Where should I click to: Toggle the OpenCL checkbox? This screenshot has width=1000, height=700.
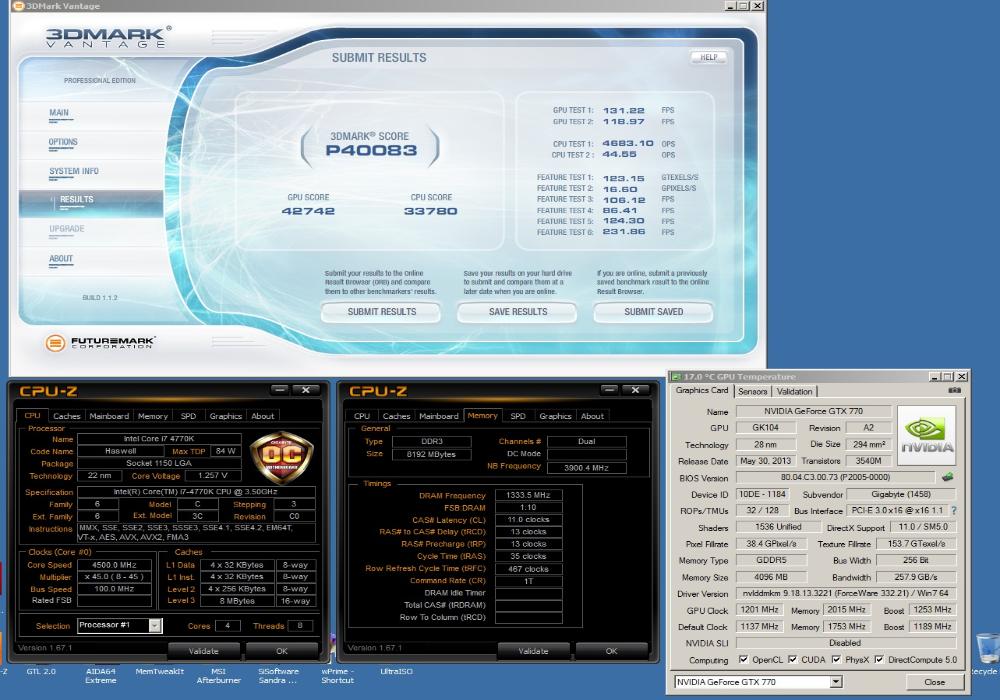[x=743, y=659]
